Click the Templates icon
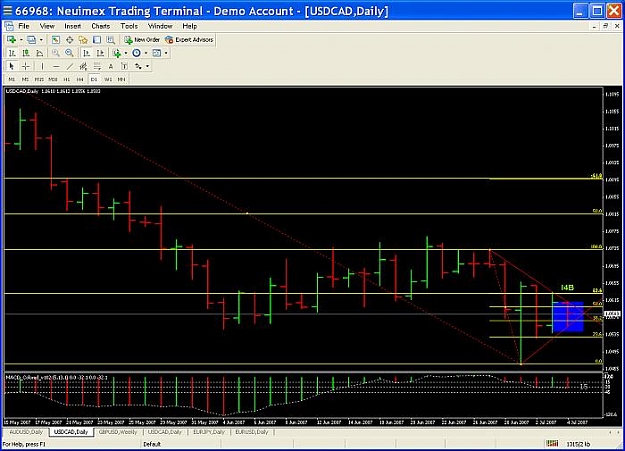Screen dimensions: 625x451 157,53
